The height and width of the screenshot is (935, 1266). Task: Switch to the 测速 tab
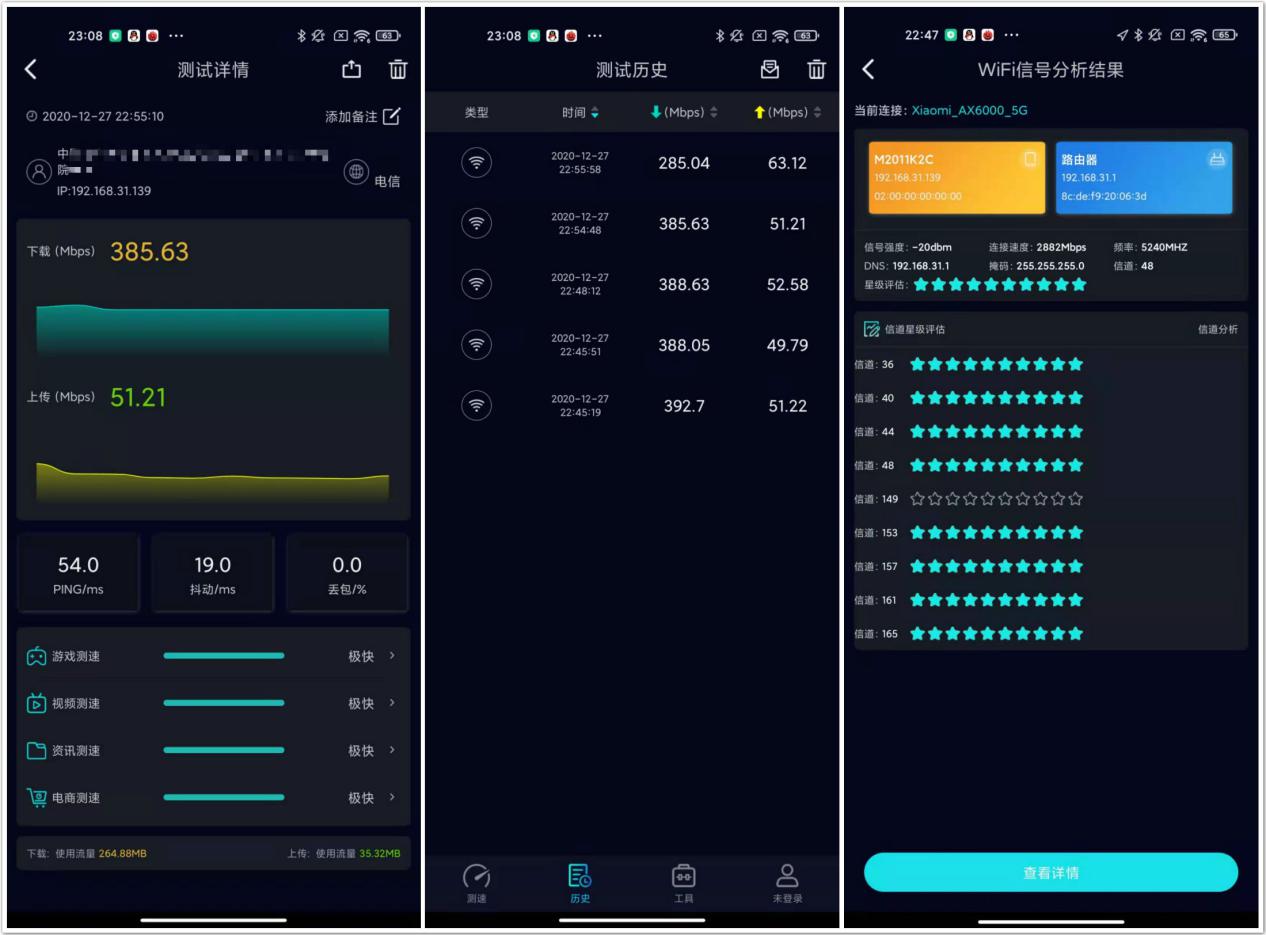[476, 882]
